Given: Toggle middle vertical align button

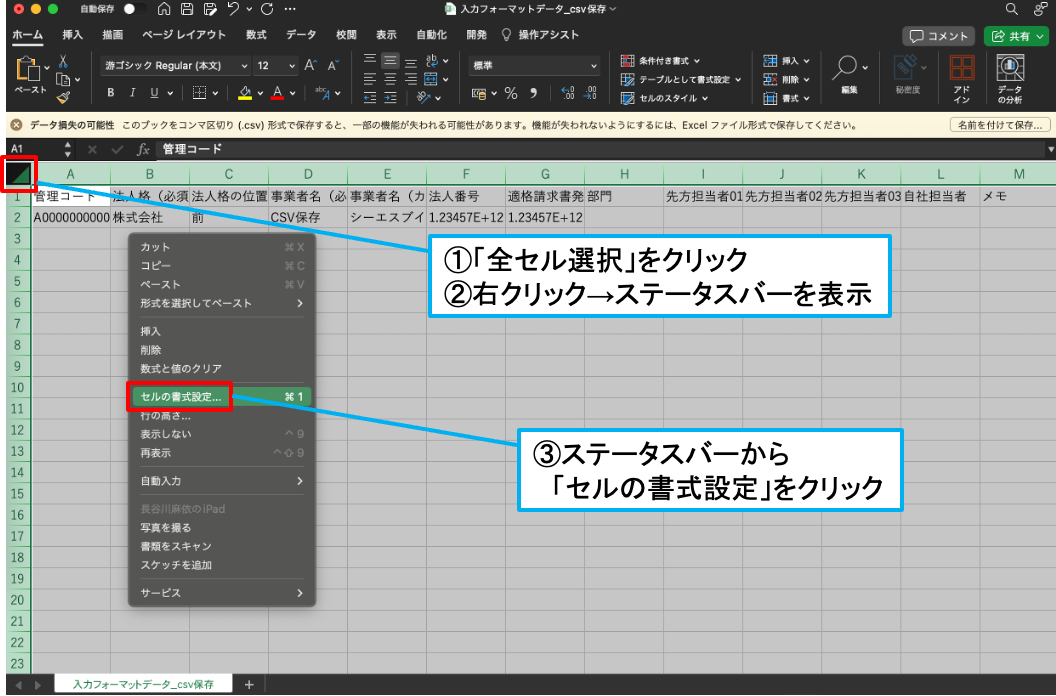Looking at the screenshot, I should pyautogui.click(x=390, y=61).
